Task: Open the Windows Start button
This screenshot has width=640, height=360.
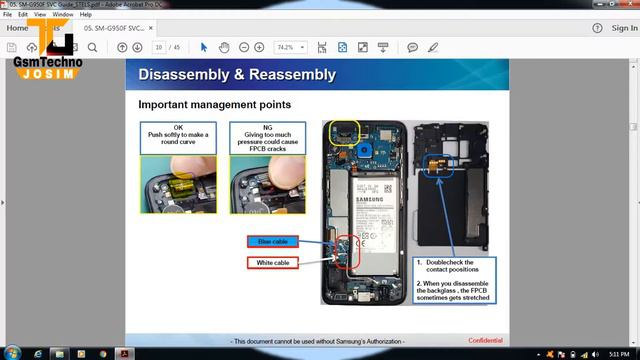Action: point(12,353)
